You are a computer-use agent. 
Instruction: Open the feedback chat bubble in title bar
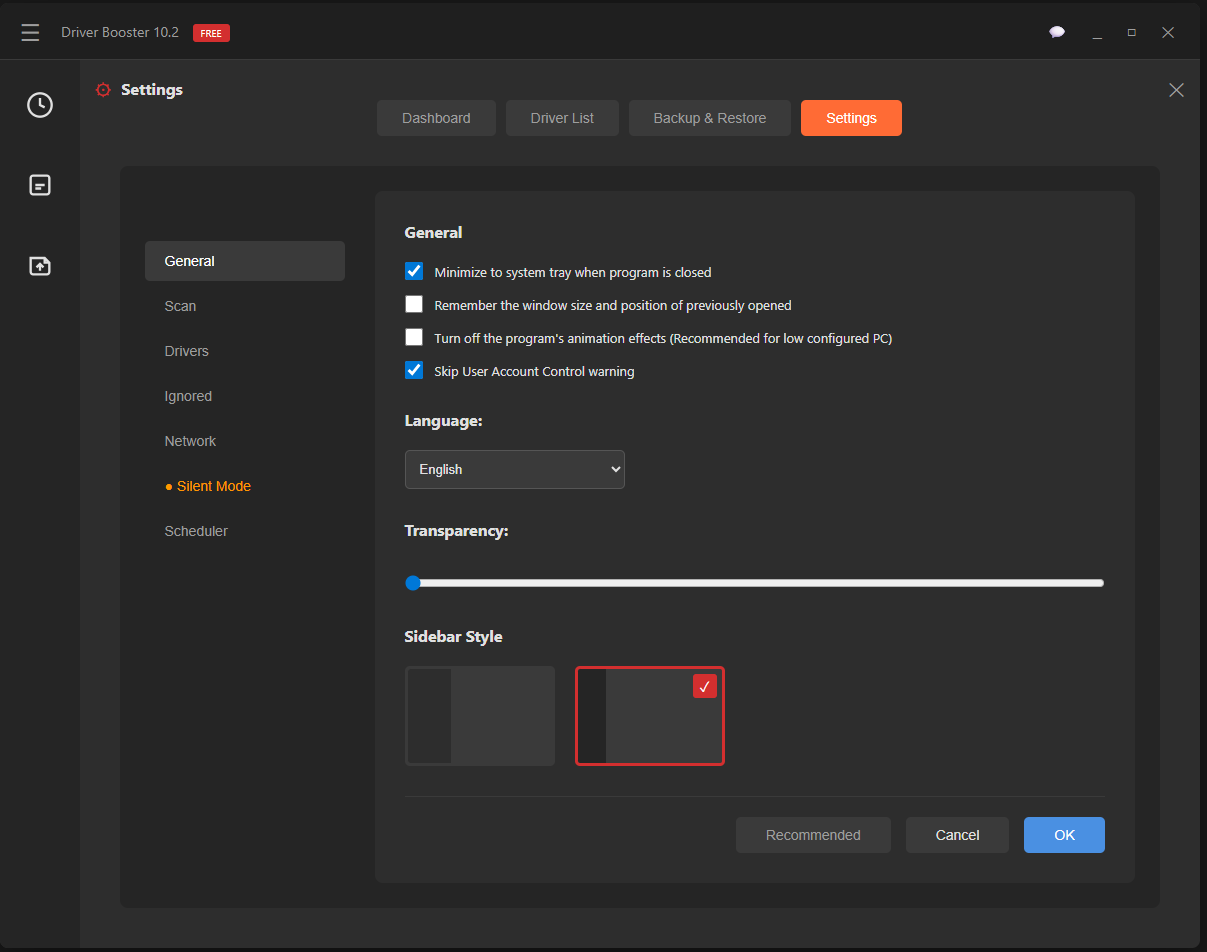point(1057,31)
